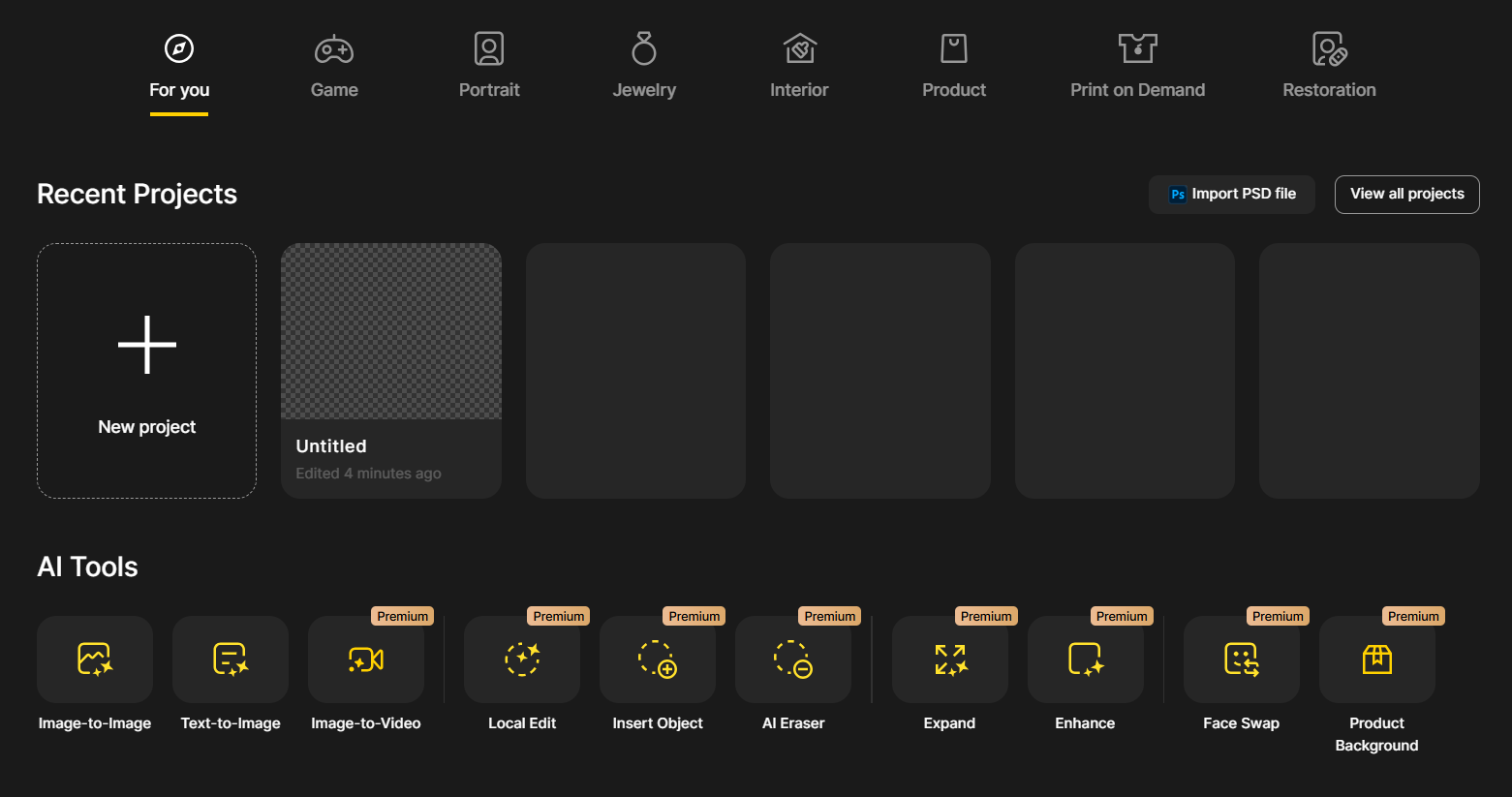The width and height of the screenshot is (1512, 797).
Task: Click the Untitled project title
Action: (x=331, y=446)
